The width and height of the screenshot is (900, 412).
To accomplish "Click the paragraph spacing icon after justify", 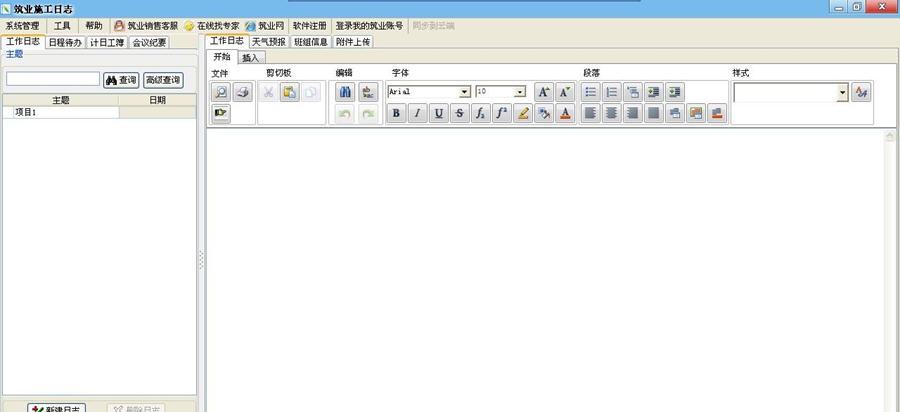I will tap(674, 113).
